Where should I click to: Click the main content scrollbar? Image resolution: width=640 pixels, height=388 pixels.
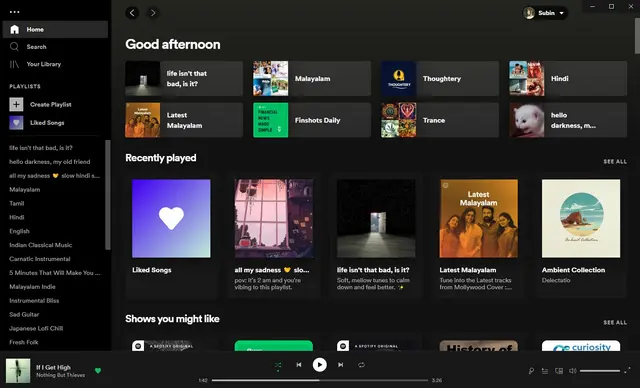click(637, 36)
